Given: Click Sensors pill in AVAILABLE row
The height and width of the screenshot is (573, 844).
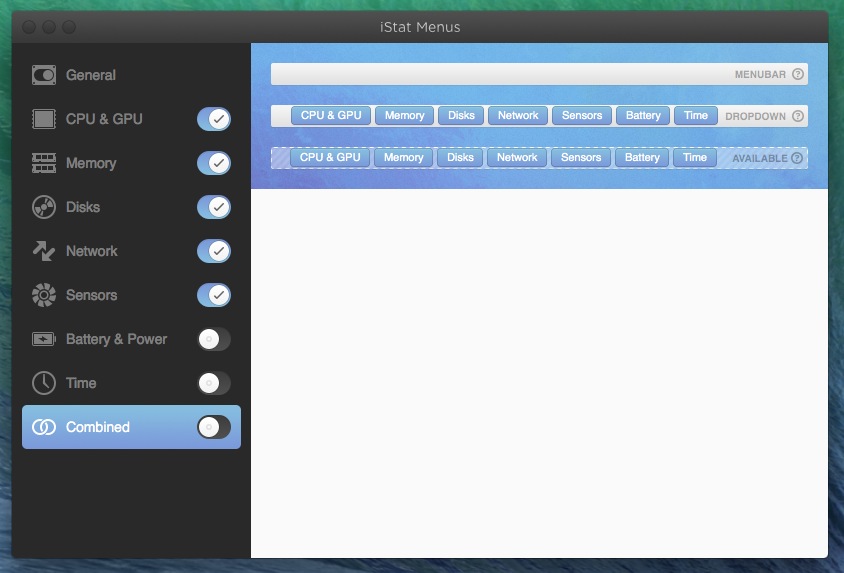Looking at the screenshot, I should (581, 158).
